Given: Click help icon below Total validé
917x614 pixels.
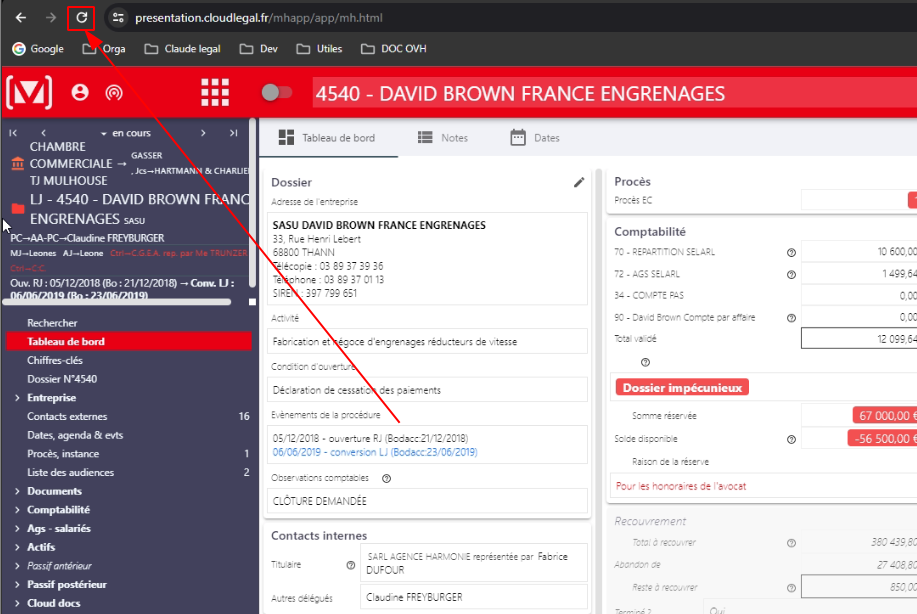Looking at the screenshot, I should pos(646,363).
